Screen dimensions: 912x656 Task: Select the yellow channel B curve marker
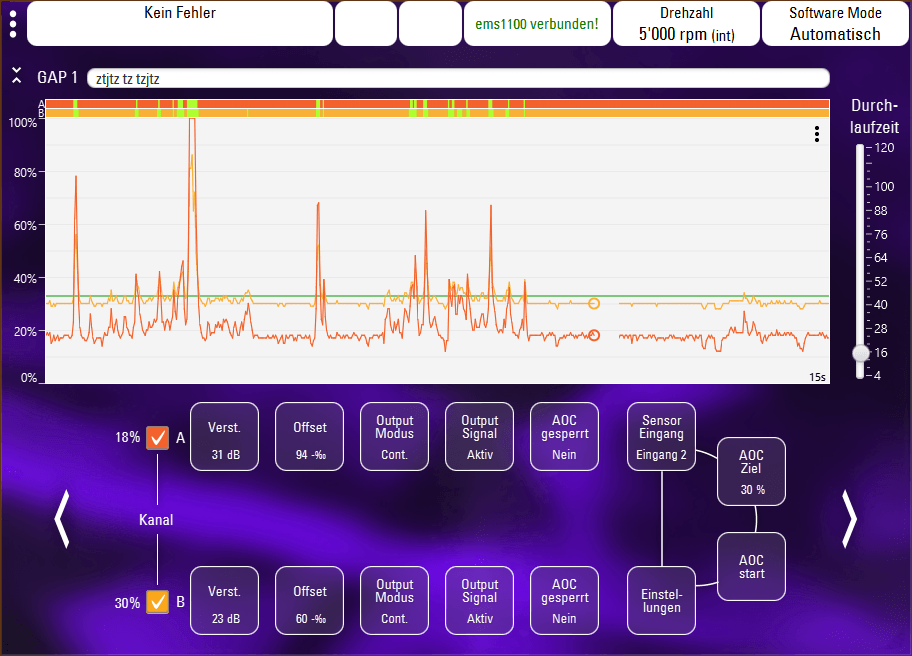click(594, 304)
